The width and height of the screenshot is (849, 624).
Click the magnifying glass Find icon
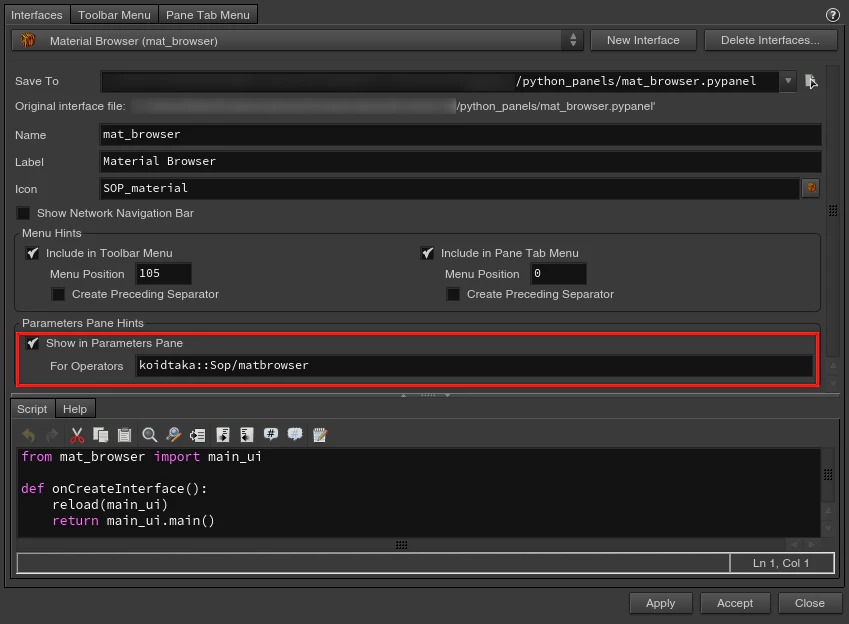[x=149, y=435]
